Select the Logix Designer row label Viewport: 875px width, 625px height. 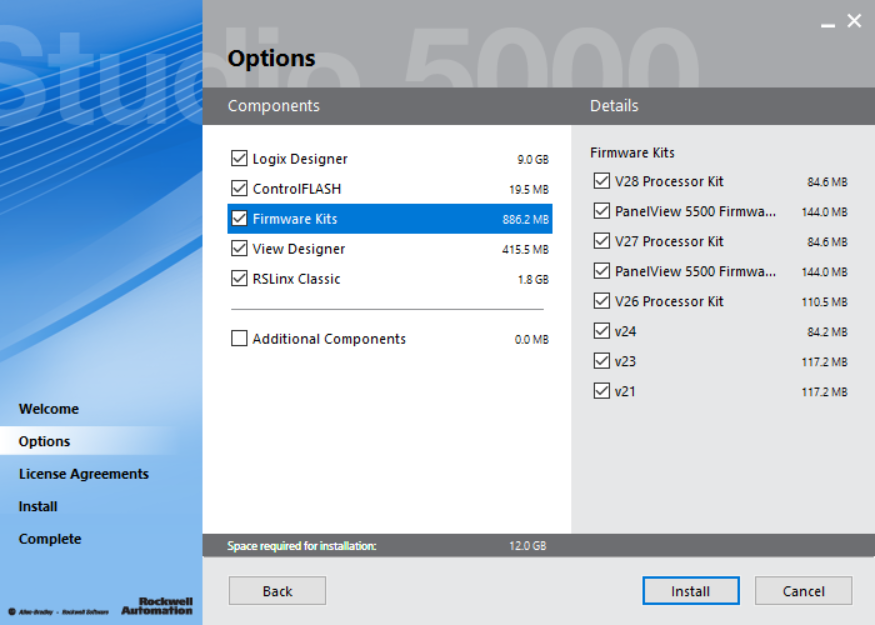click(300, 159)
